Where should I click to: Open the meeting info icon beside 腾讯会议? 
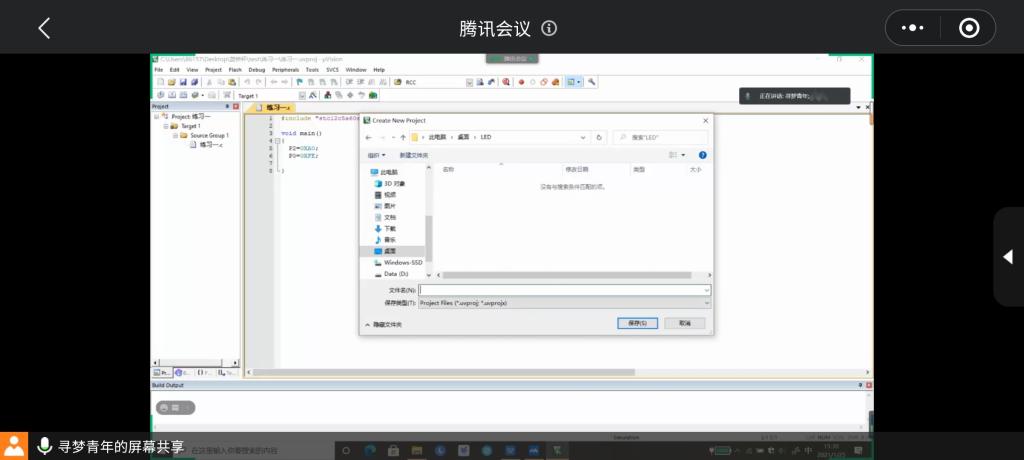point(549,28)
